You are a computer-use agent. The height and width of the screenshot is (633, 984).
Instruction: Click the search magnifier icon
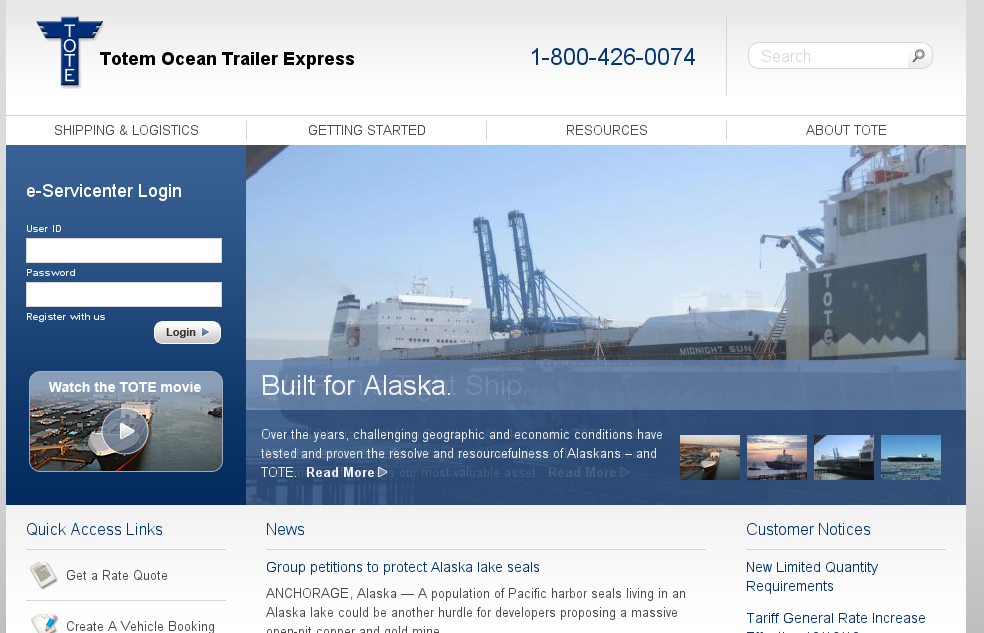tap(919, 56)
